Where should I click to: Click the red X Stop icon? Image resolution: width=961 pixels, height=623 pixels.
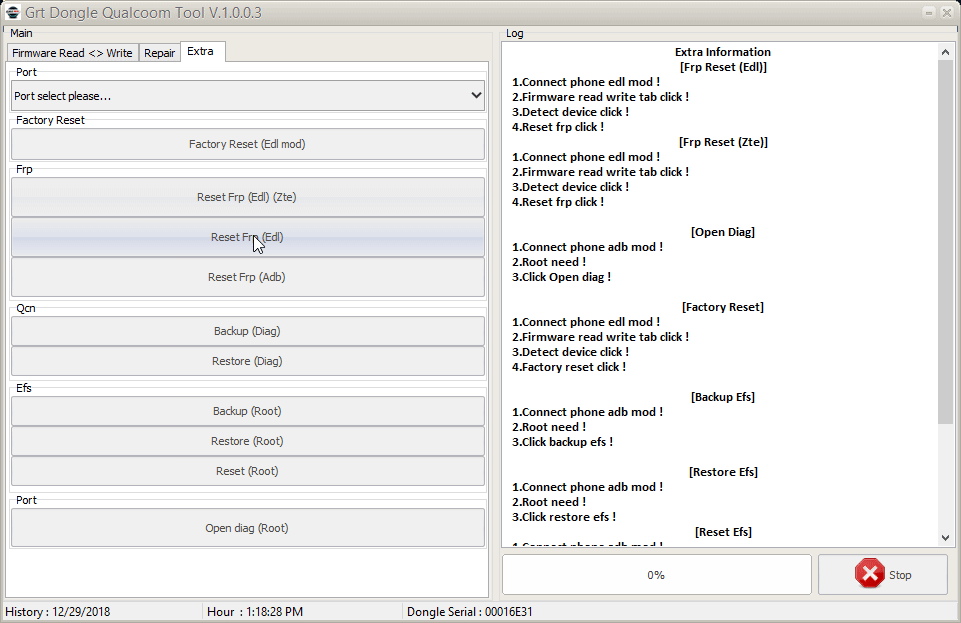(870, 574)
